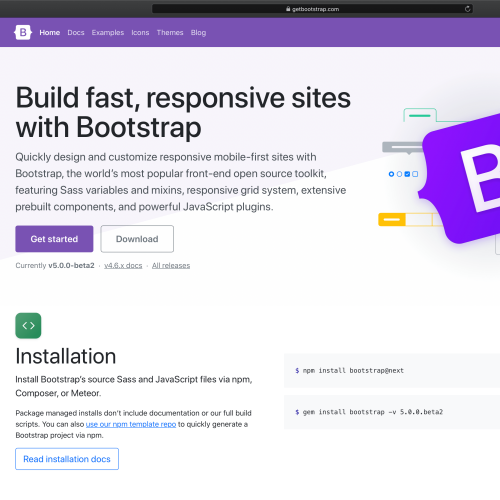Click the Download button

(137, 239)
